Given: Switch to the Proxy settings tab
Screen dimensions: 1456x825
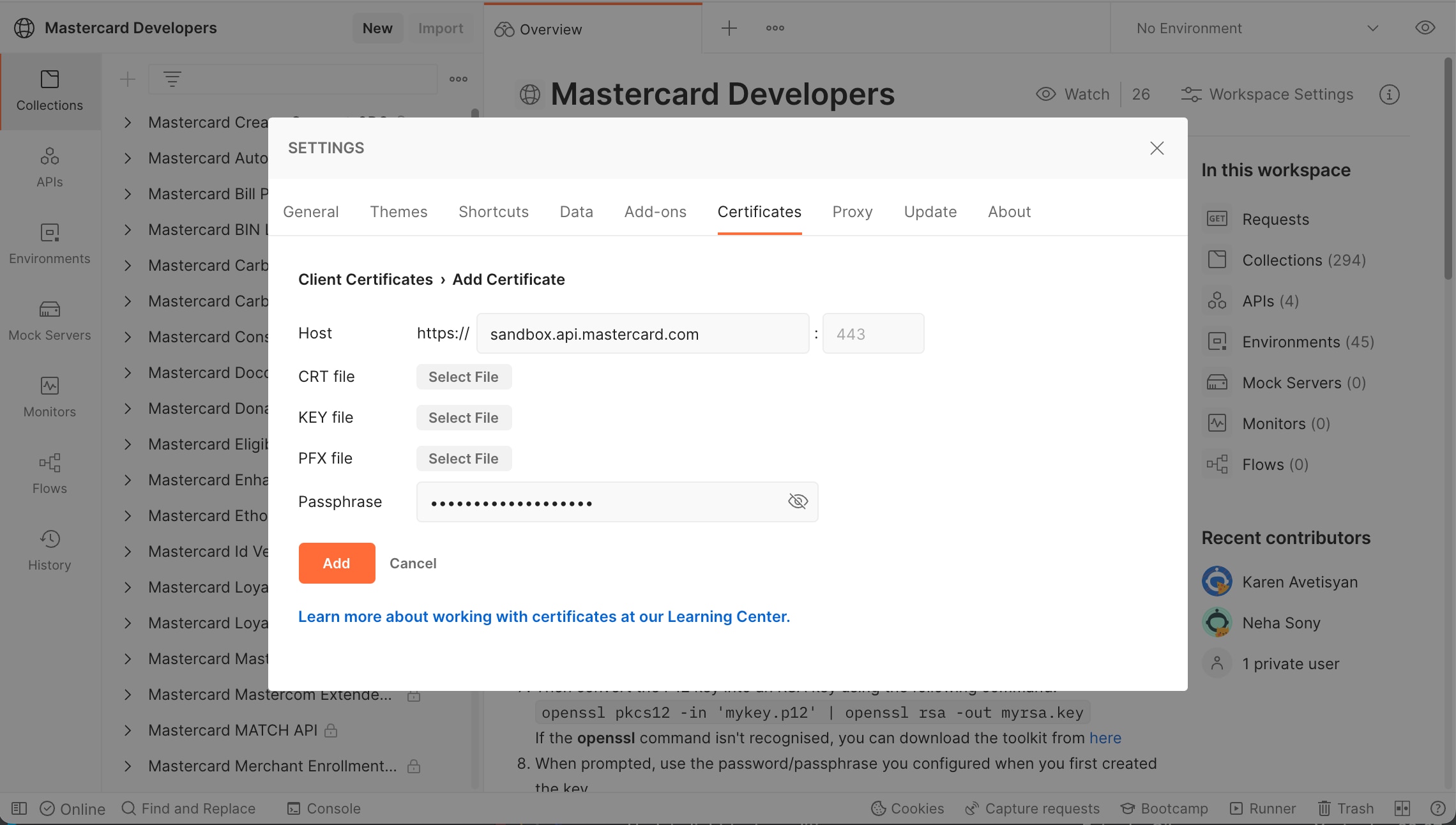Looking at the screenshot, I should point(853,211).
